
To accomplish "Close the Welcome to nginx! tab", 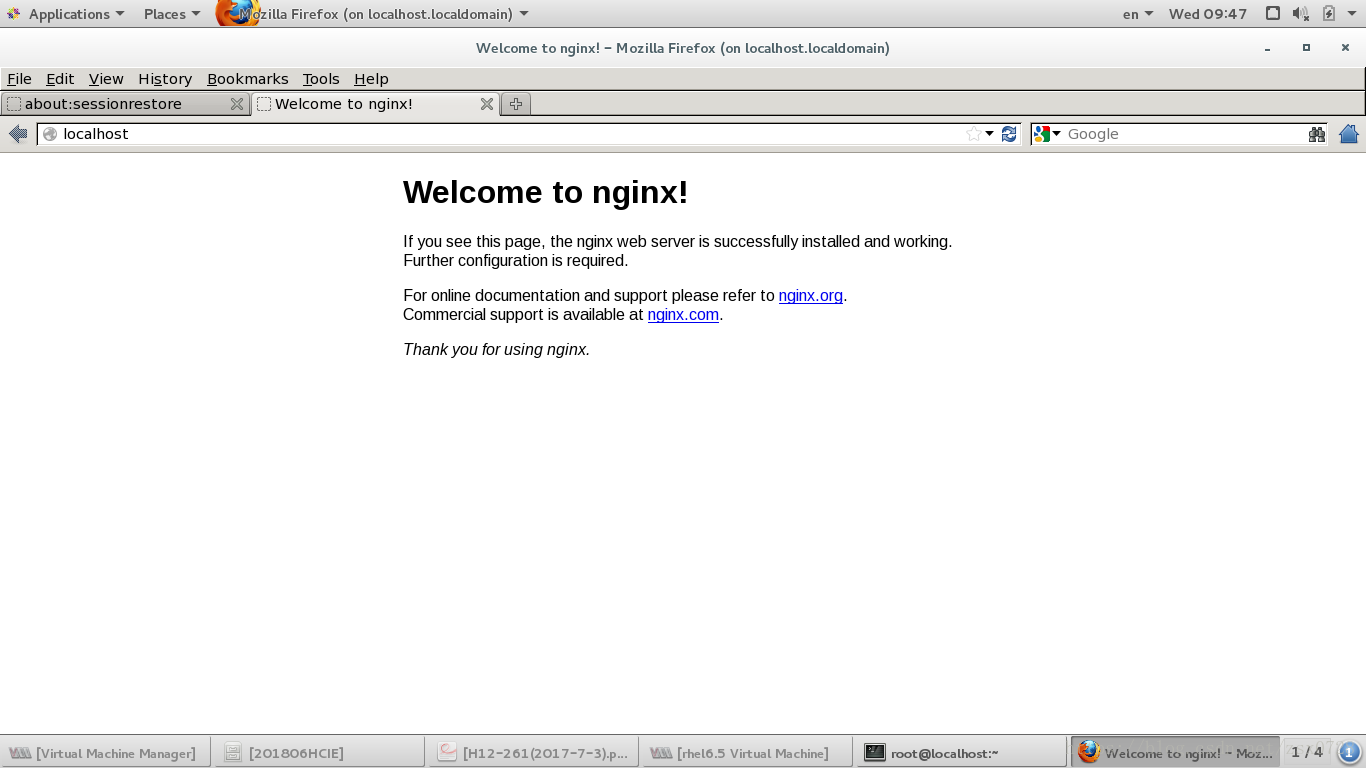I will pos(487,104).
